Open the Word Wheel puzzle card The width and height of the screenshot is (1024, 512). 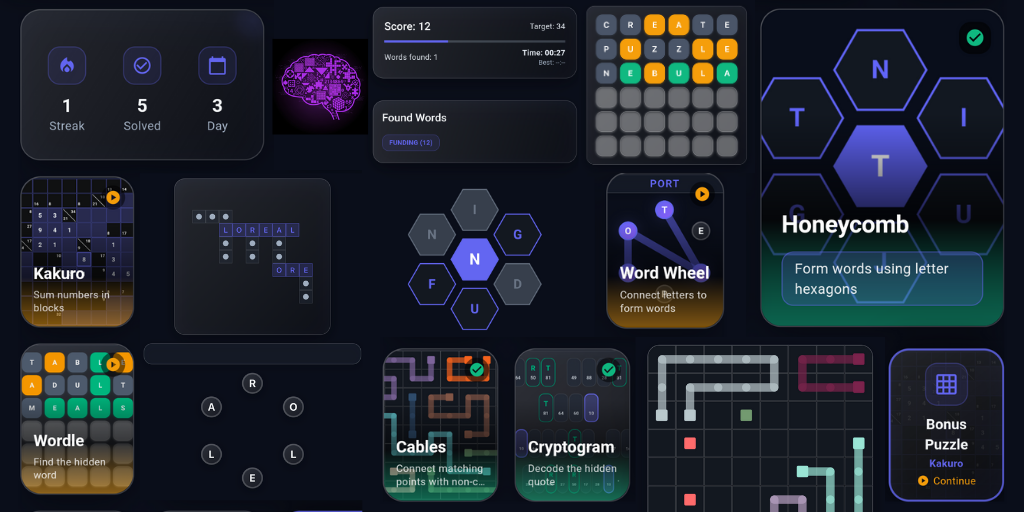(665, 251)
